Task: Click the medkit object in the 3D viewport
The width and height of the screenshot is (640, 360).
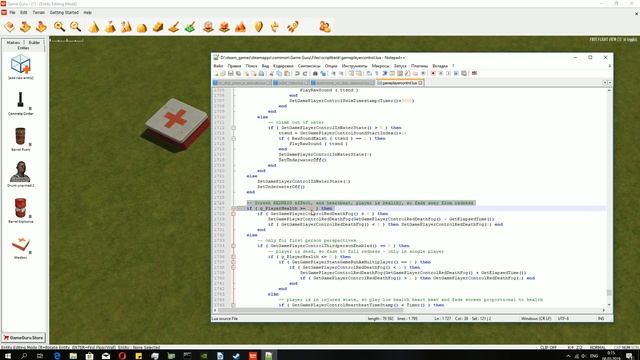Action: (176, 124)
